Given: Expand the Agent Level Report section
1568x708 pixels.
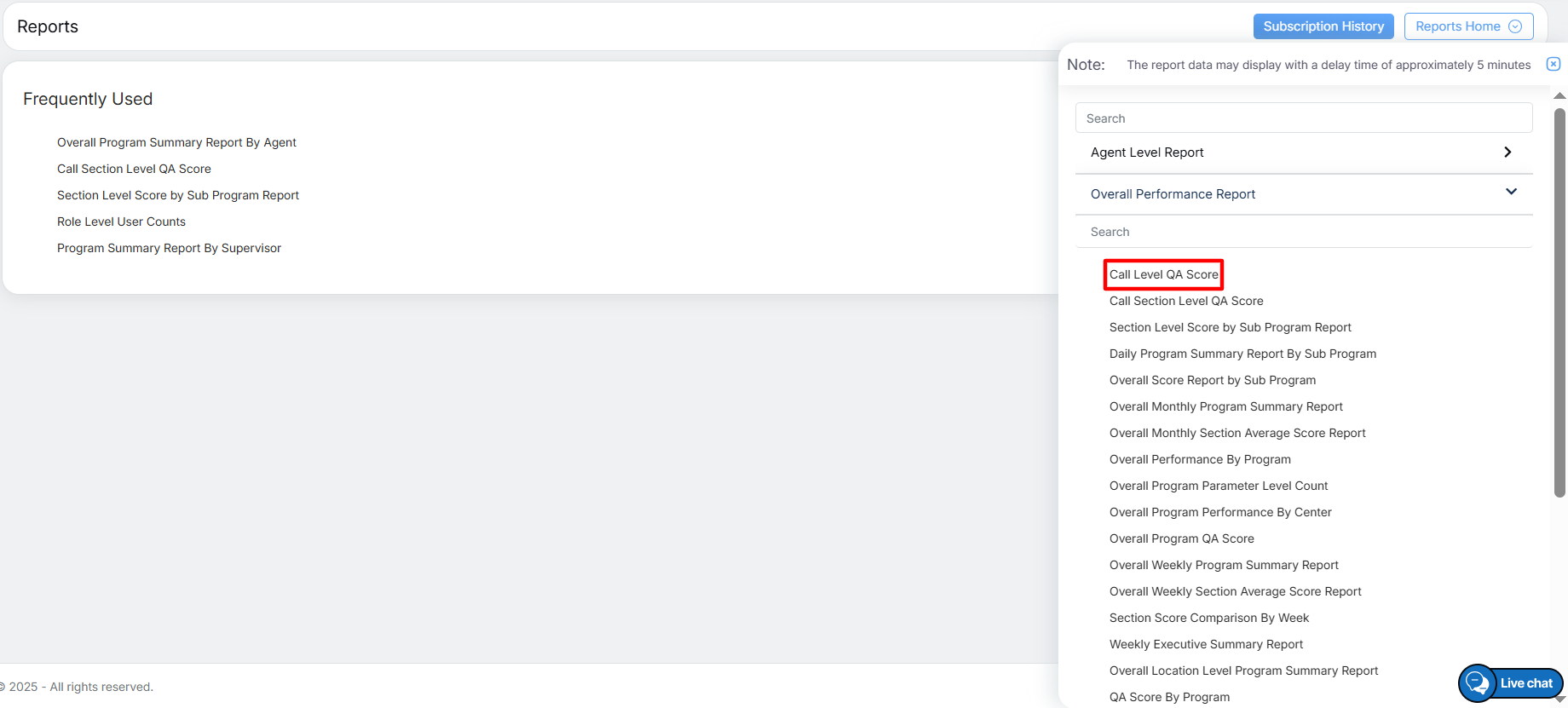Looking at the screenshot, I should pos(1507,153).
